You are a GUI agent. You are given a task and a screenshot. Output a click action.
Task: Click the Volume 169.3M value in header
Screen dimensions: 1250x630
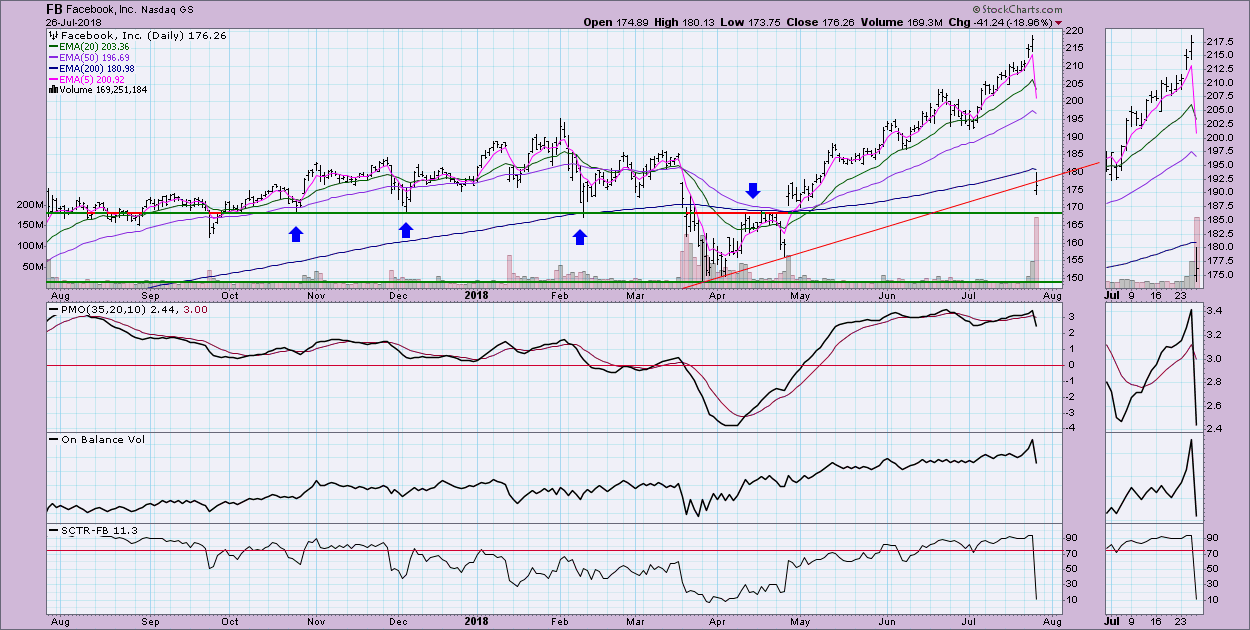(932, 22)
